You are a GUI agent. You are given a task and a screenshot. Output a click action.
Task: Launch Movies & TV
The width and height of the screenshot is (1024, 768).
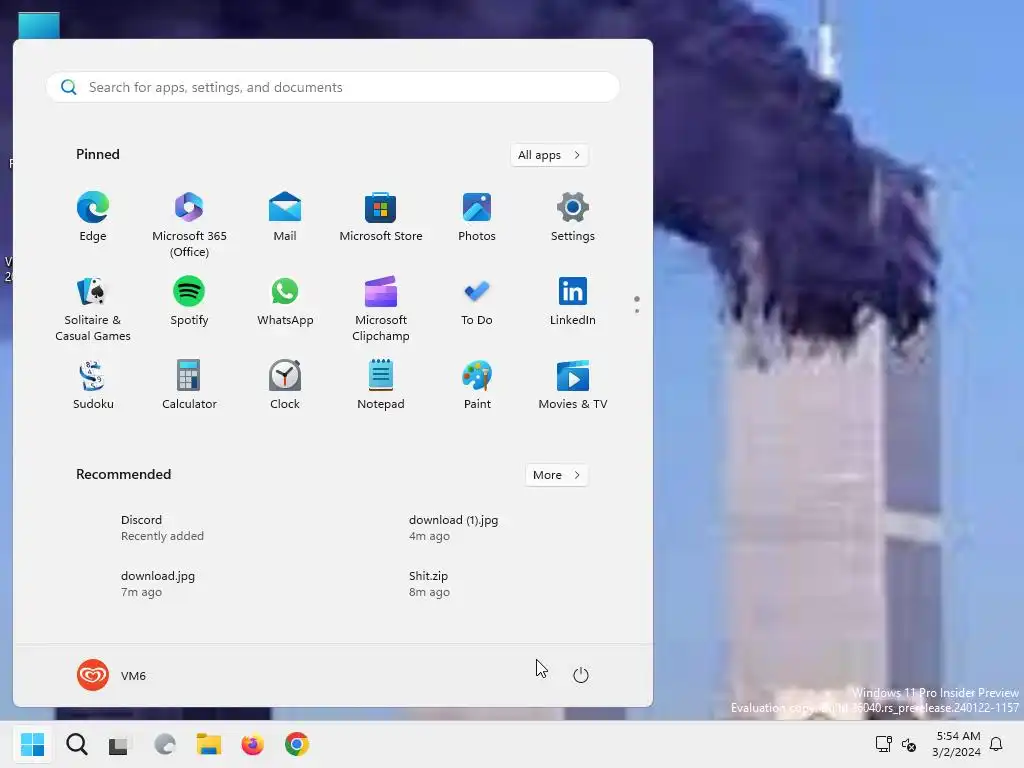pos(573,385)
